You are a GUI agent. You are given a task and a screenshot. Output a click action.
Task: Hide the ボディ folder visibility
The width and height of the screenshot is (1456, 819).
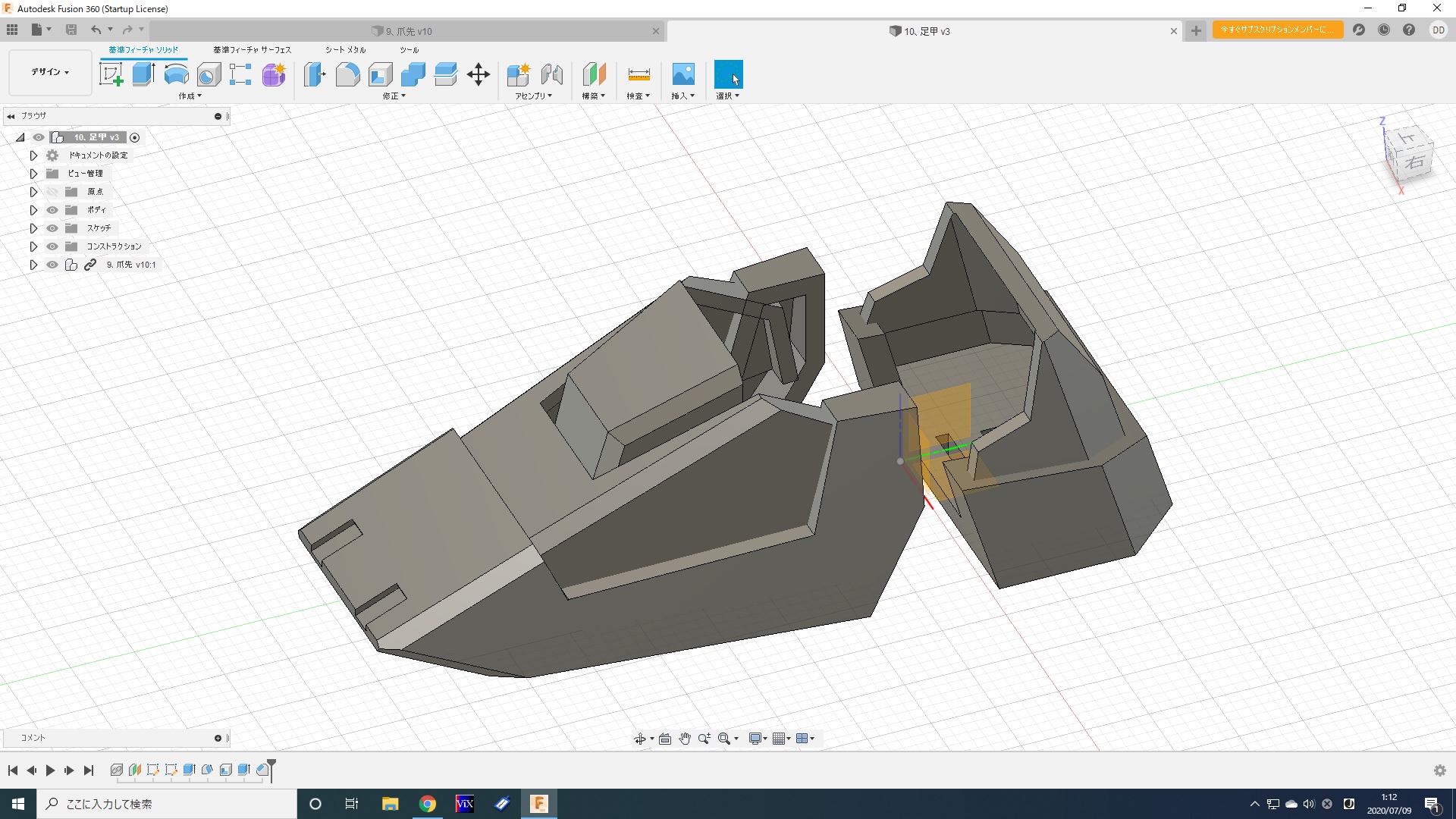[52, 210]
